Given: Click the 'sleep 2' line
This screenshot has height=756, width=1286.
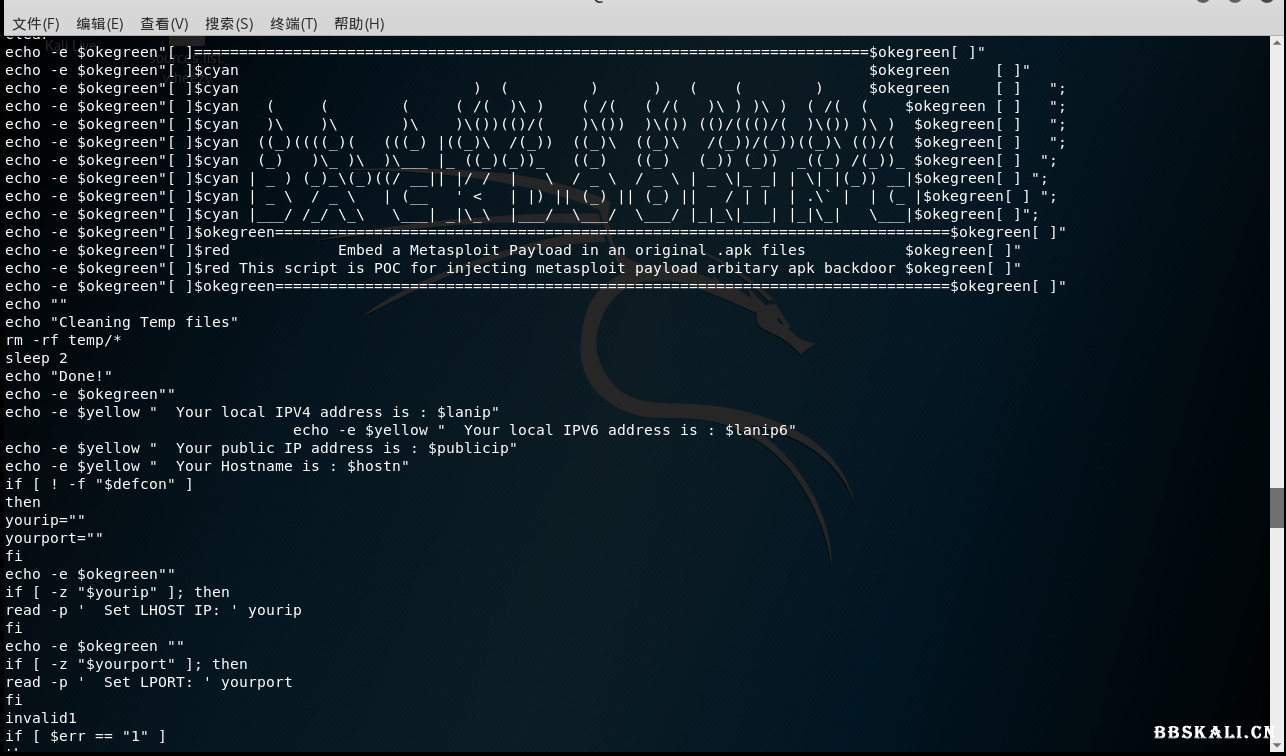Looking at the screenshot, I should pyautogui.click(x=36, y=358).
